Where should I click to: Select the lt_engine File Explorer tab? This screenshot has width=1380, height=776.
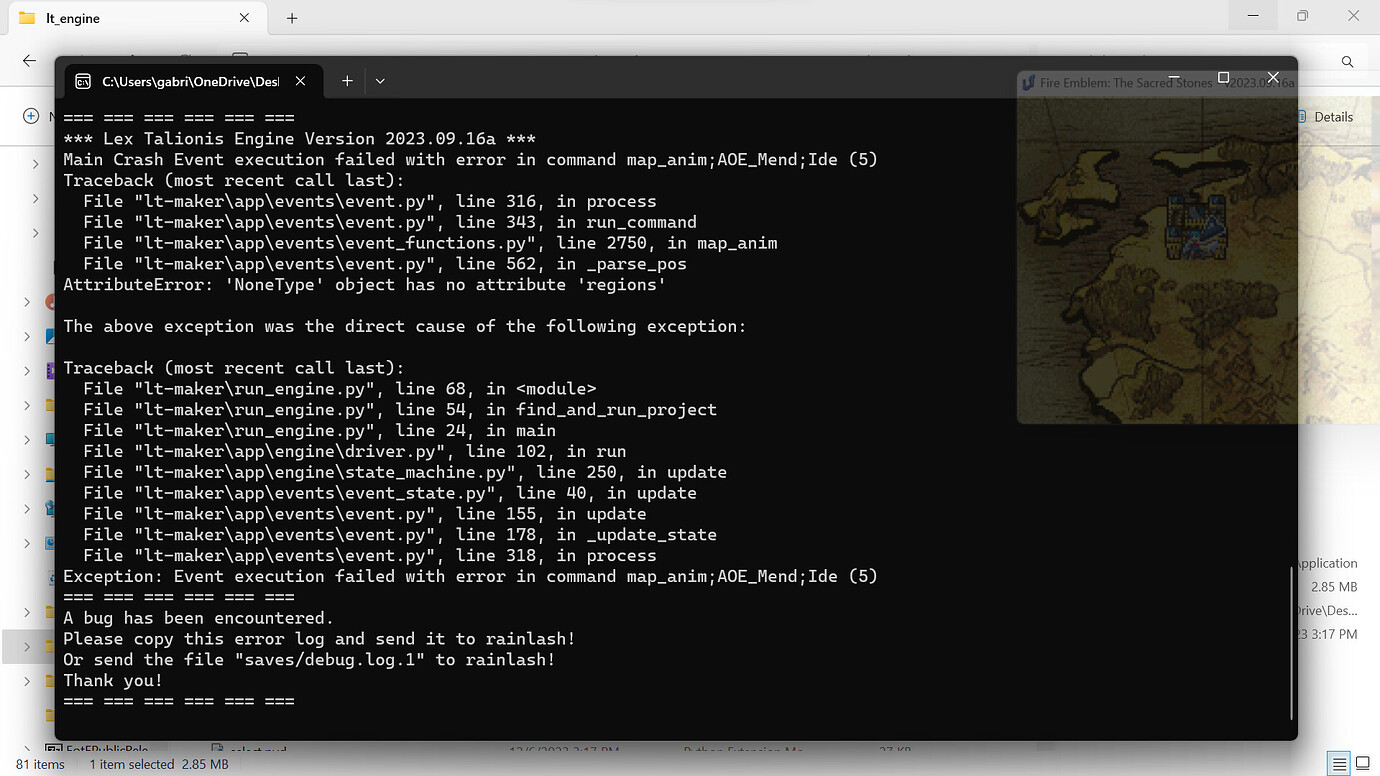pos(130,18)
